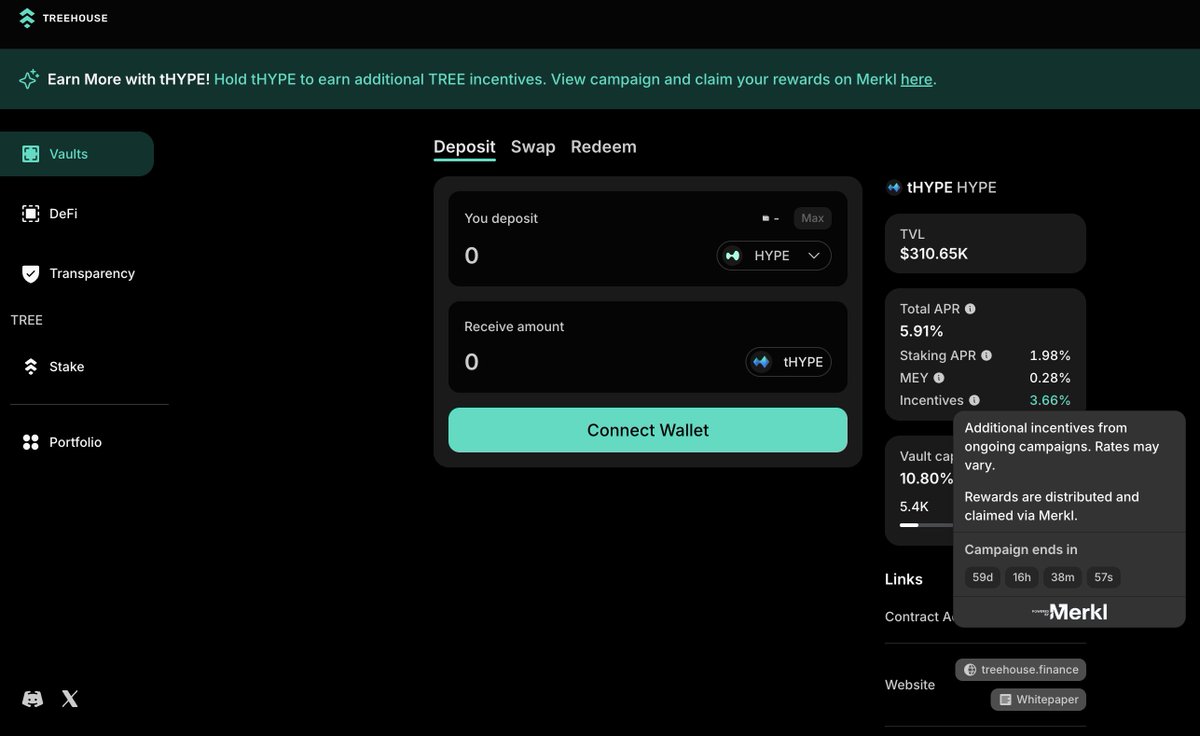Switch to the Swap tab
This screenshot has width=1200, height=736.
(x=533, y=147)
